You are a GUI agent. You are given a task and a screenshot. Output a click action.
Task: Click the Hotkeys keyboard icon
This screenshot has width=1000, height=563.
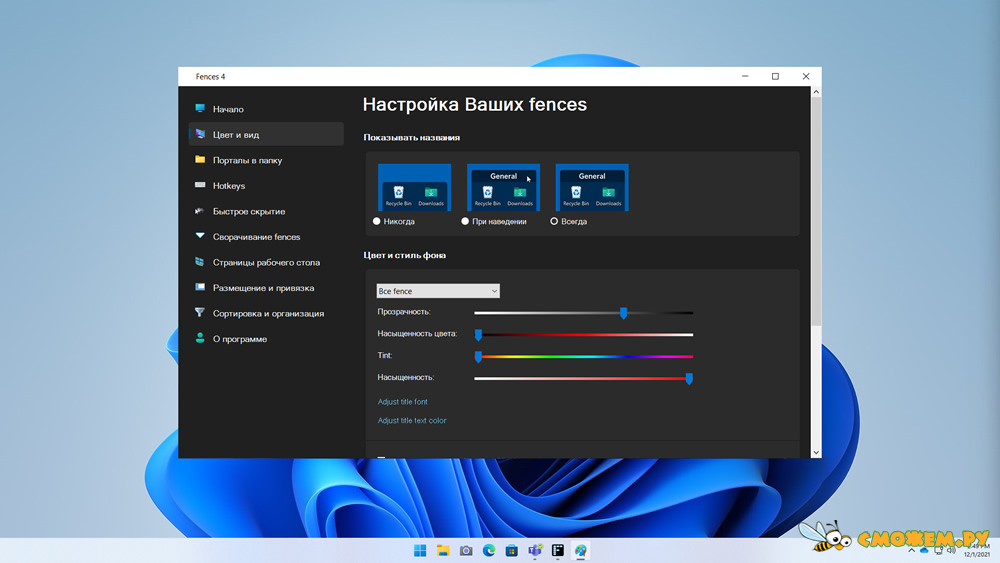(x=200, y=185)
